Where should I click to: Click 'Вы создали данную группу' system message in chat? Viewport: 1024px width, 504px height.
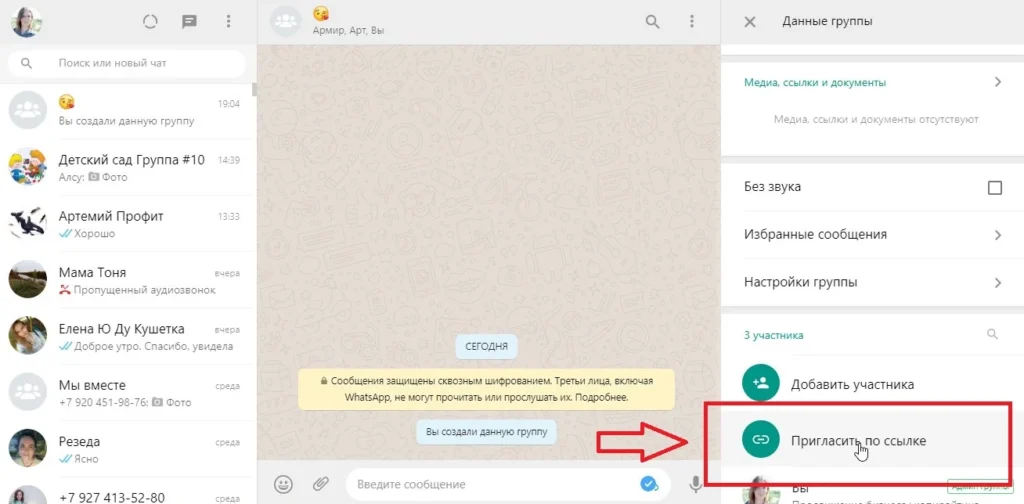click(x=487, y=432)
